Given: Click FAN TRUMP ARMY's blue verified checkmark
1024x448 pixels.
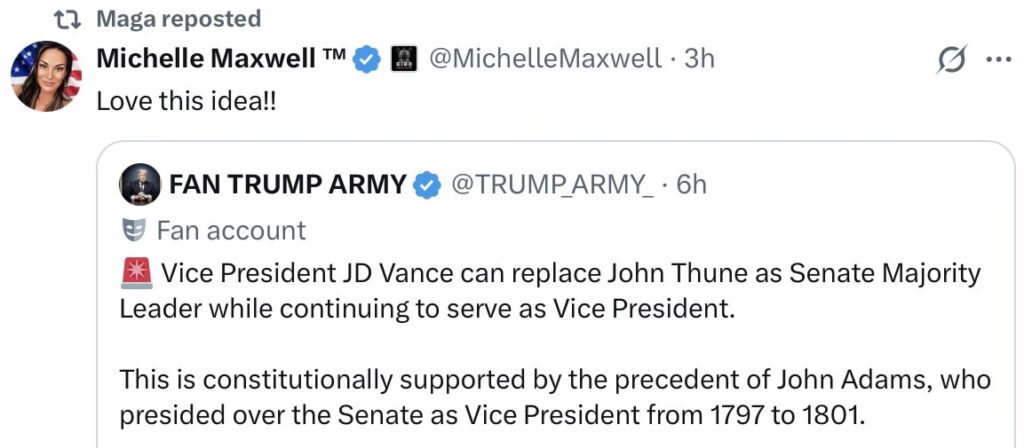Looking at the screenshot, I should (x=427, y=185).
